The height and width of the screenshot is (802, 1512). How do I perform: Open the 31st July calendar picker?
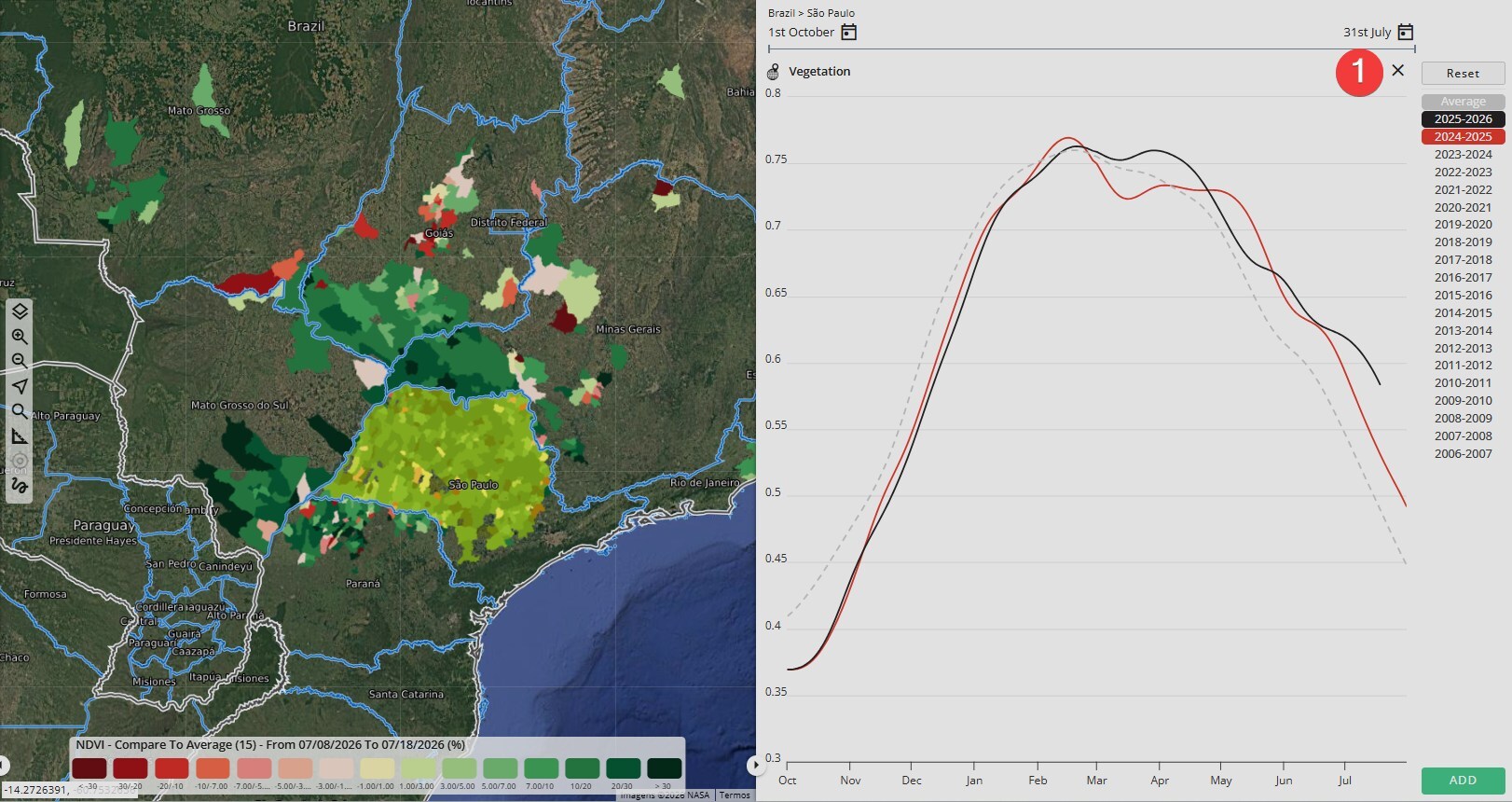click(1406, 32)
